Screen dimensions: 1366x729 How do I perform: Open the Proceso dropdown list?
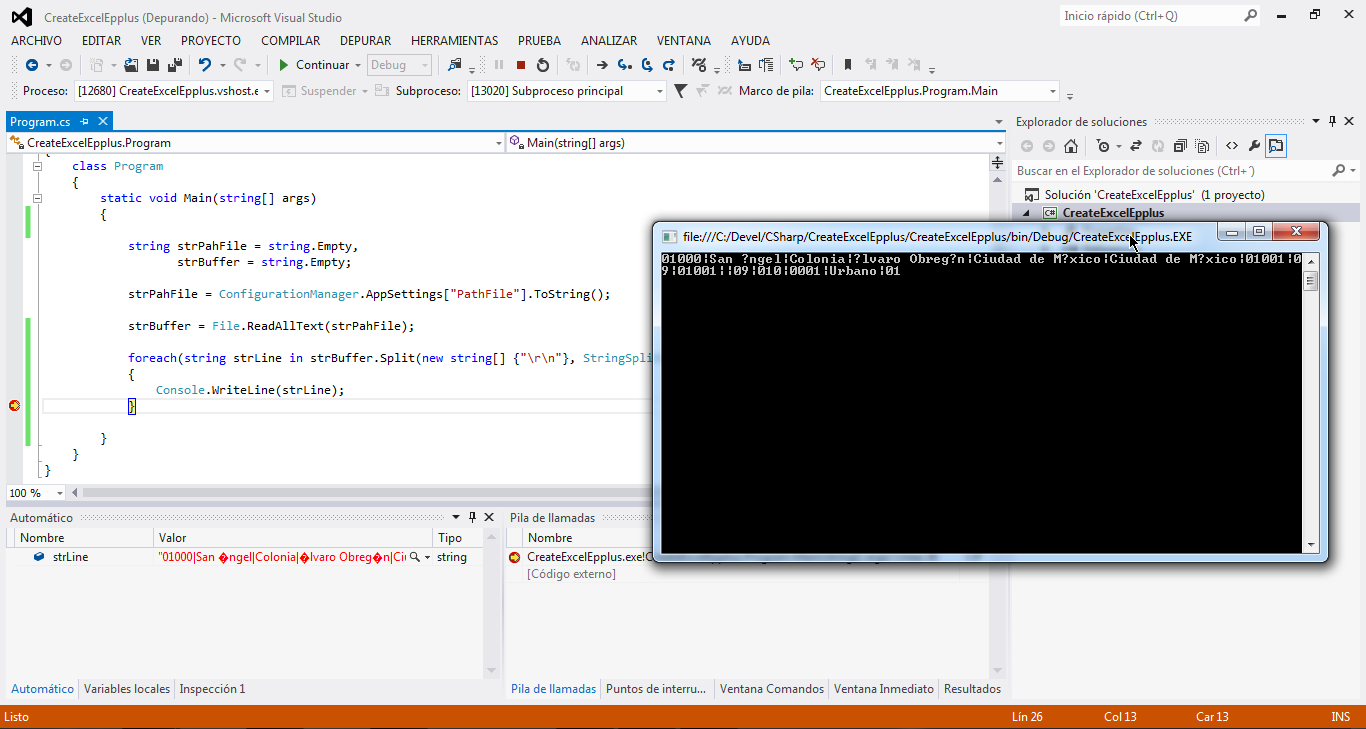(265, 91)
